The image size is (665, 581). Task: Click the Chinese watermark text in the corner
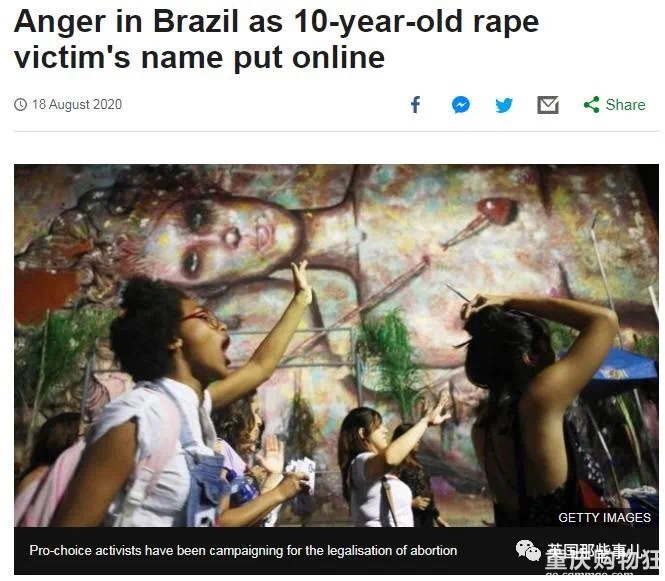(600, 558)
